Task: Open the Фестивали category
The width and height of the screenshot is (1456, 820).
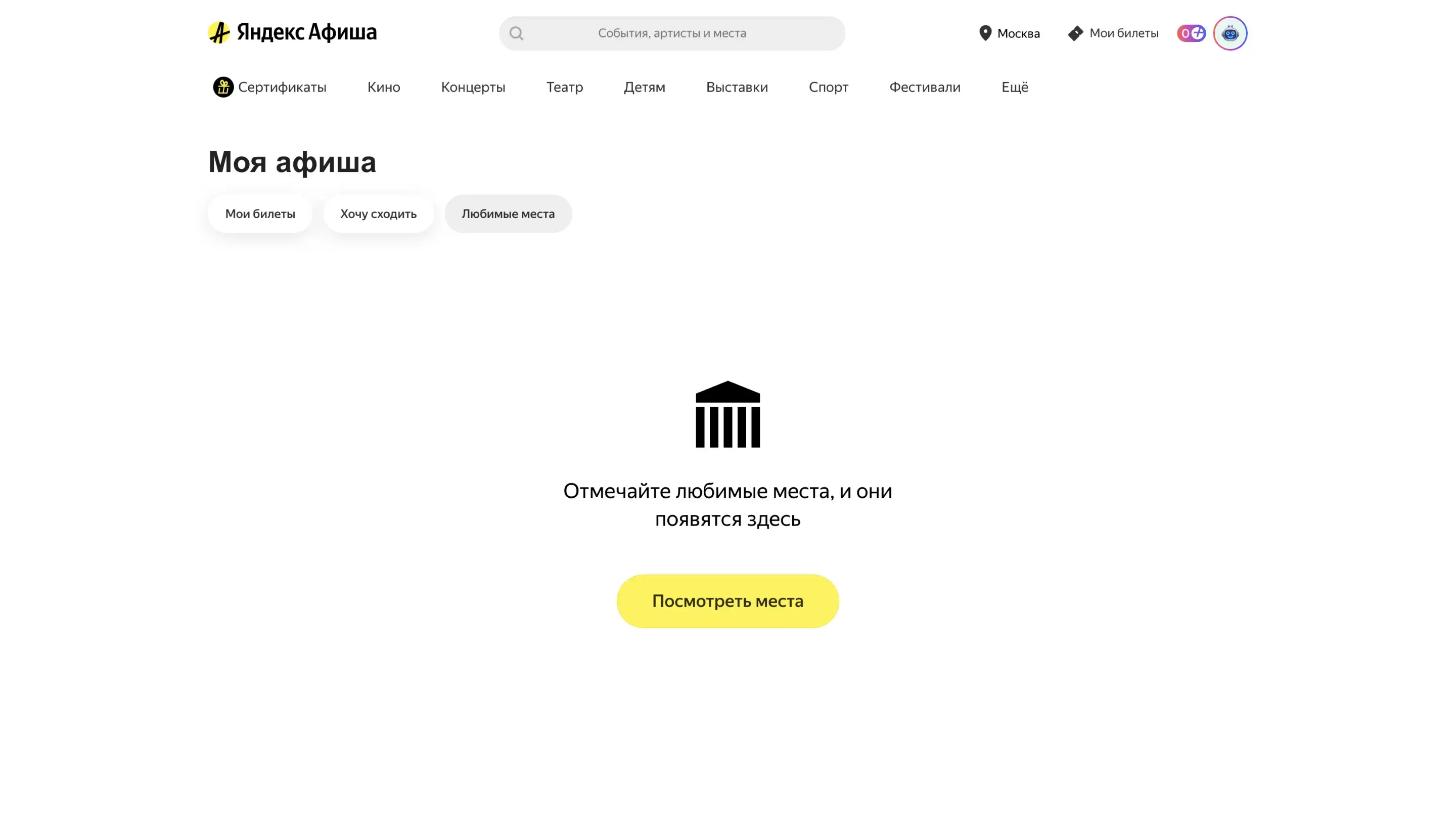Action: pos(924,87)
